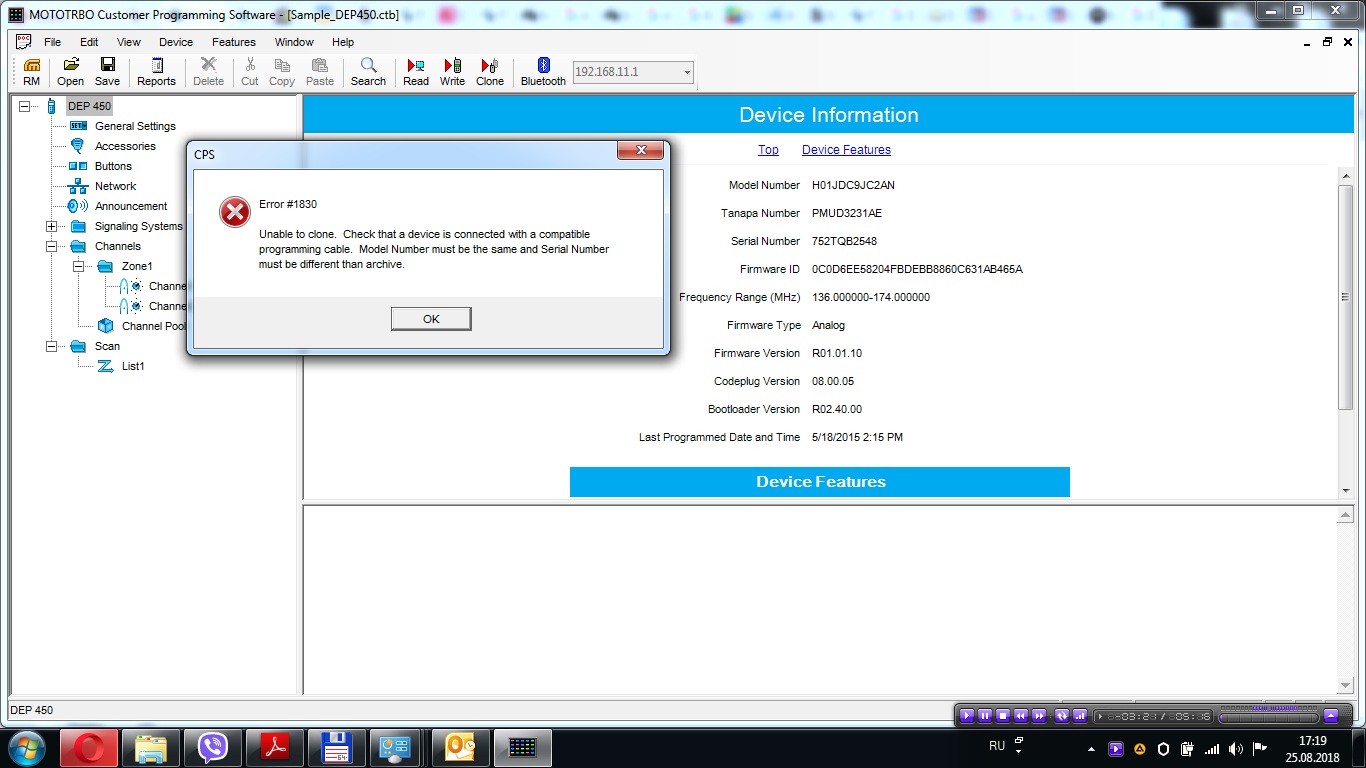Open the Edit menu
The width and height of the screenshot is (1366, 768).
click(x=89, y=42)
